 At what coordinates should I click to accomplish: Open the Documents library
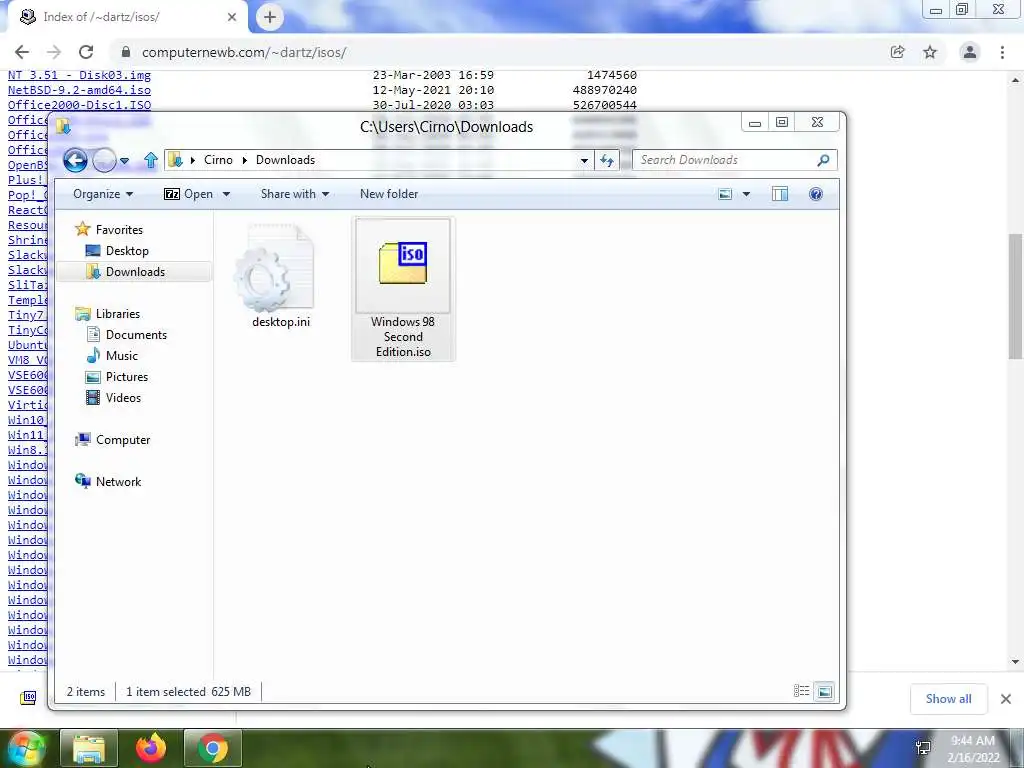pyautogui.click(x=127, y=334)
